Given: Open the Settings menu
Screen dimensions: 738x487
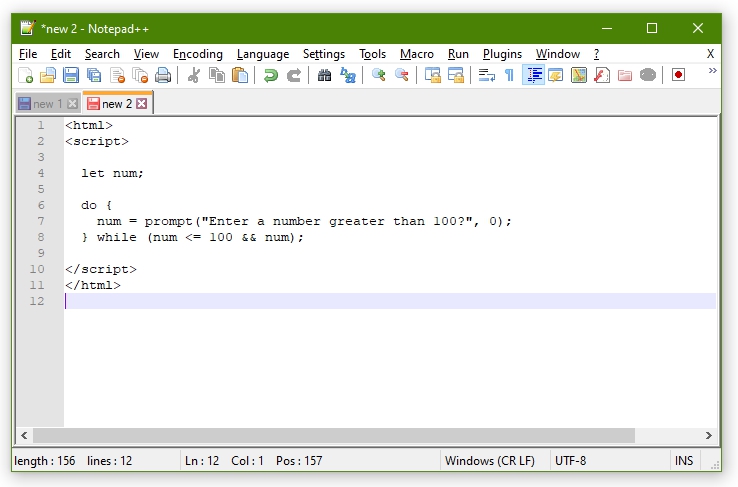Looking at the screenshot, I should [324, 54].
